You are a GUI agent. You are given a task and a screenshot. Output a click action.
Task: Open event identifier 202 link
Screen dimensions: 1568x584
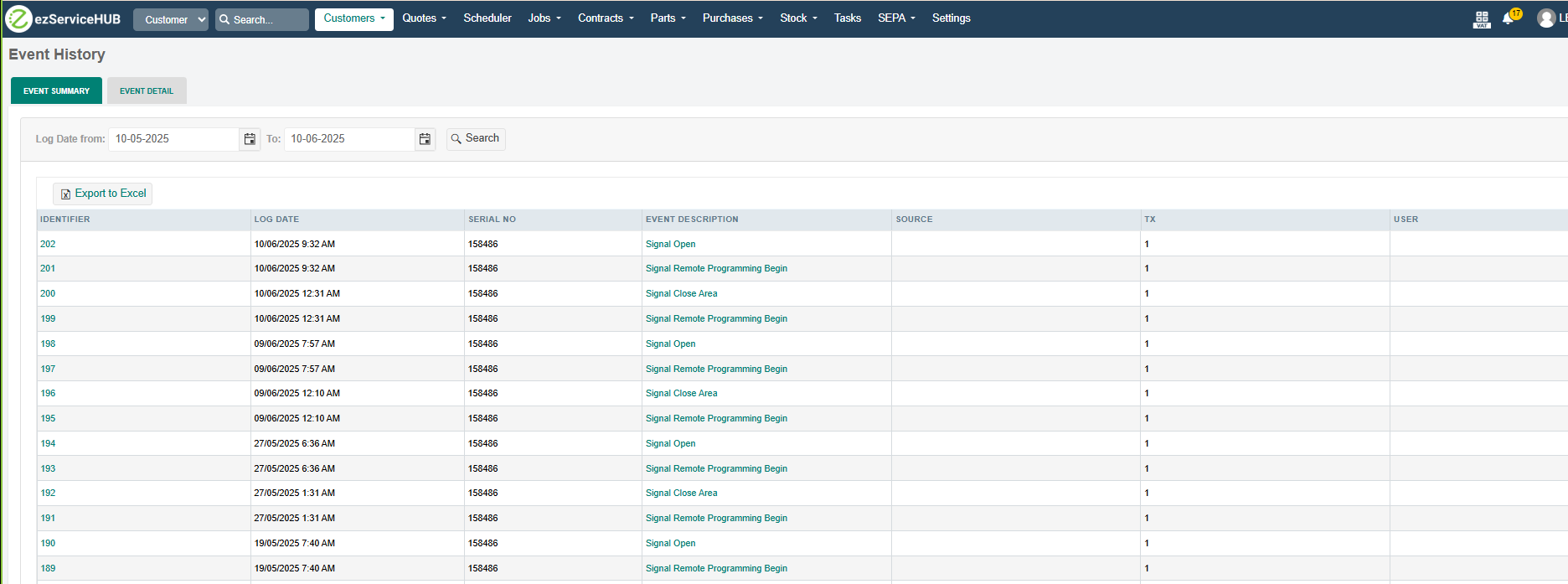(x=48, y=244)
